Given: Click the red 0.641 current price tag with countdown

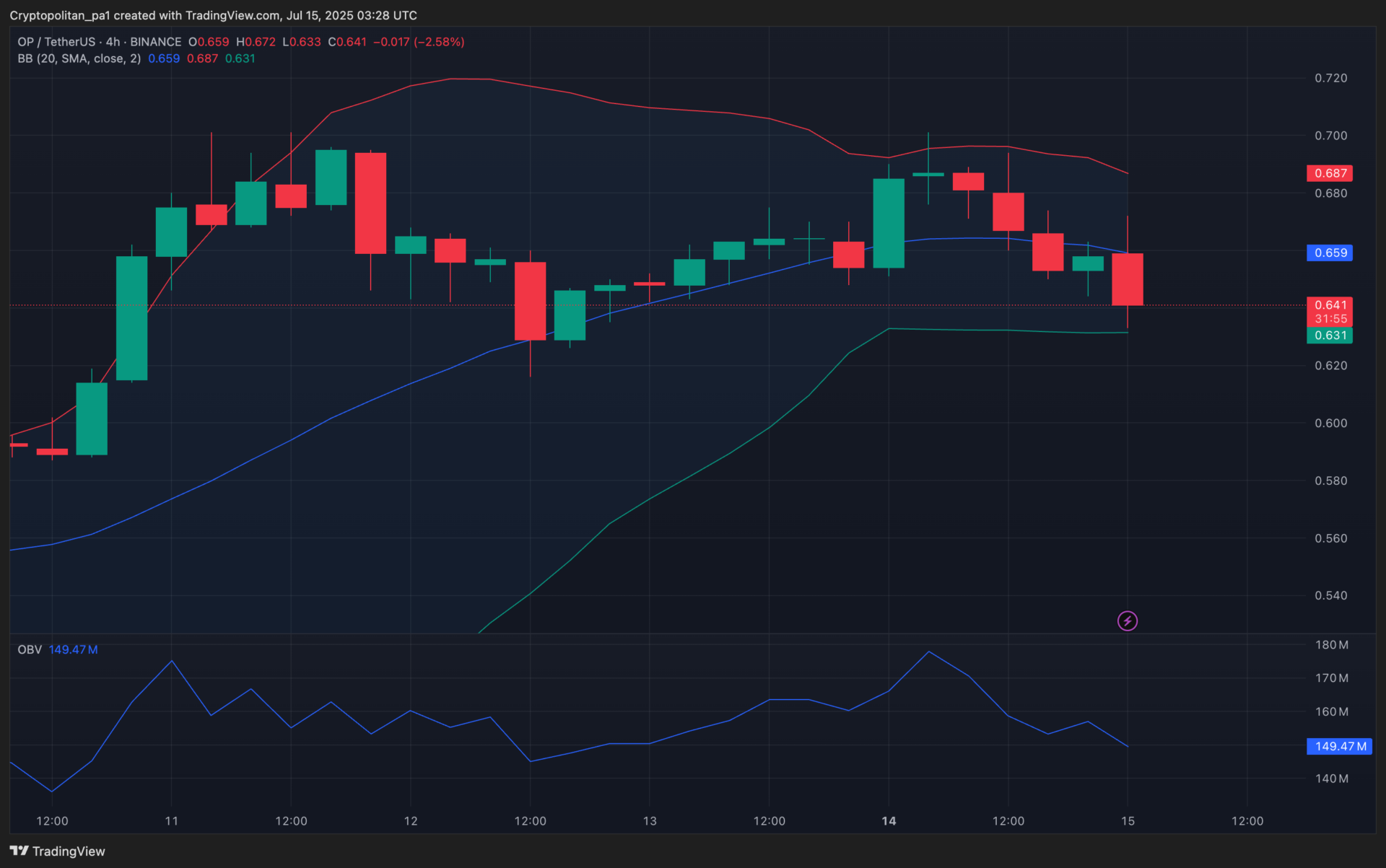Looking at the screenshot, I should 1329,311.
